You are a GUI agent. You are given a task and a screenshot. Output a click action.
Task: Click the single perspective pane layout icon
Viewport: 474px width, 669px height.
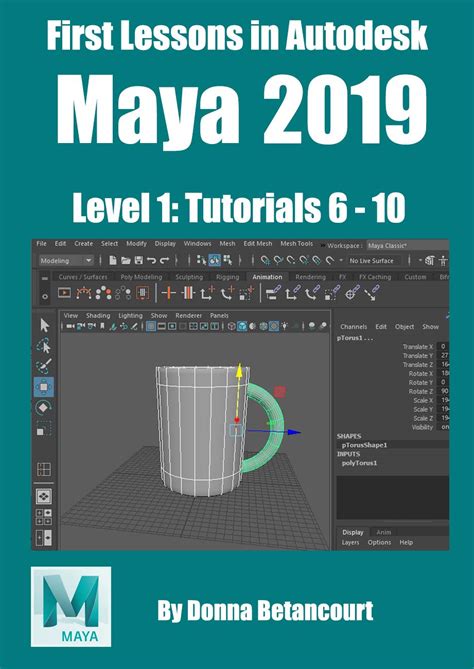tap(44, 496)
